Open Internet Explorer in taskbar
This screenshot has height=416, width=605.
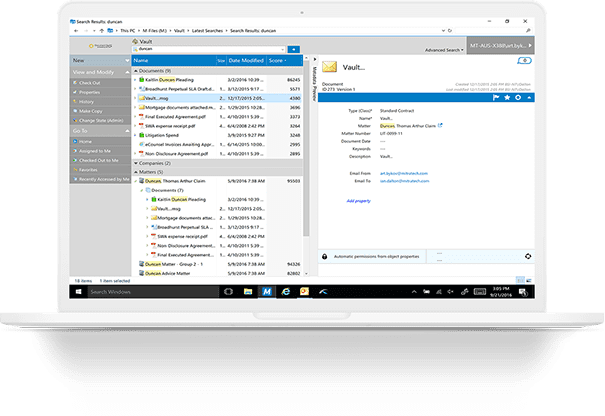[x=286, y=292]
